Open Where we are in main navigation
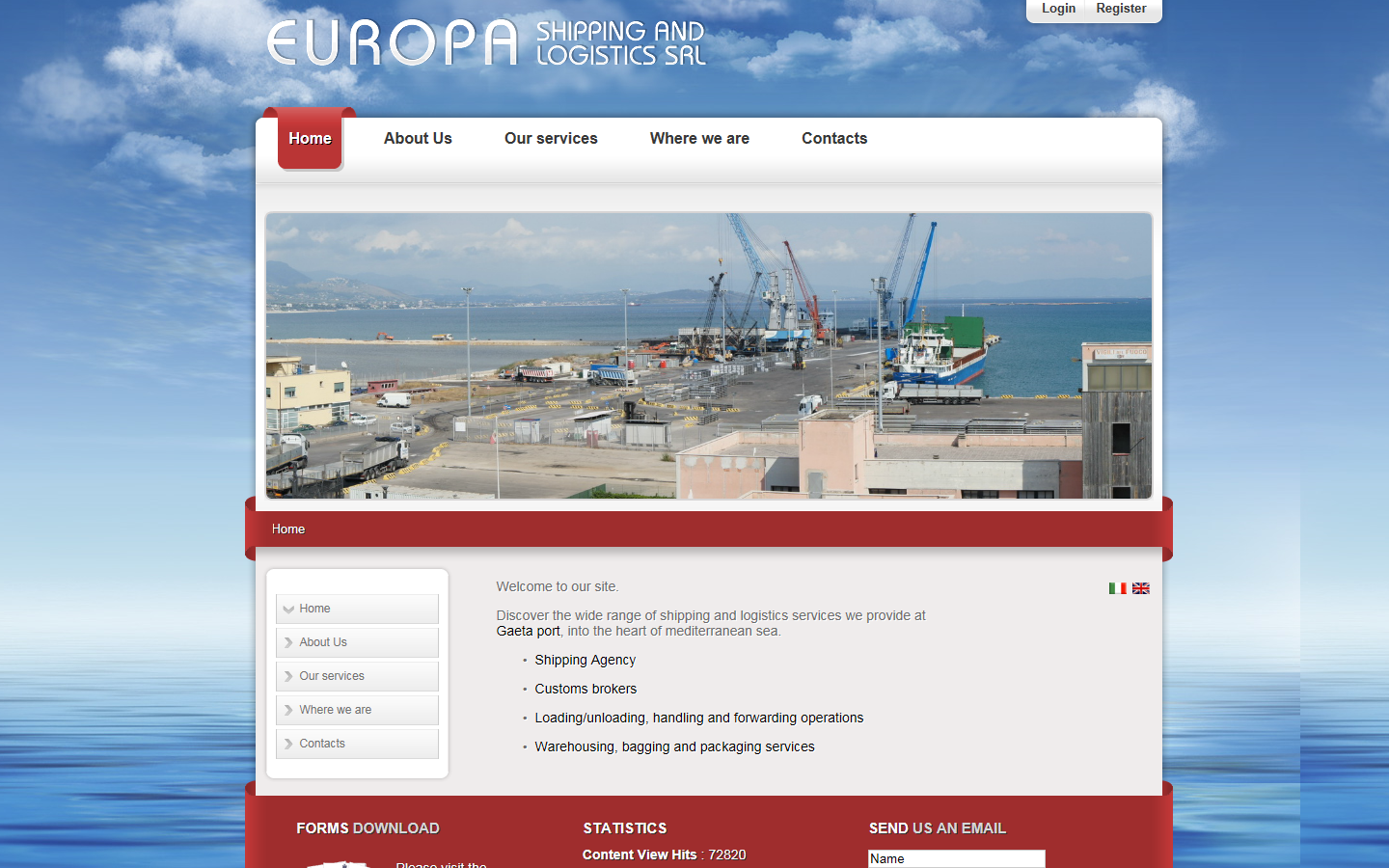The height and width of the screenshot is (868, 1389). 699,139
